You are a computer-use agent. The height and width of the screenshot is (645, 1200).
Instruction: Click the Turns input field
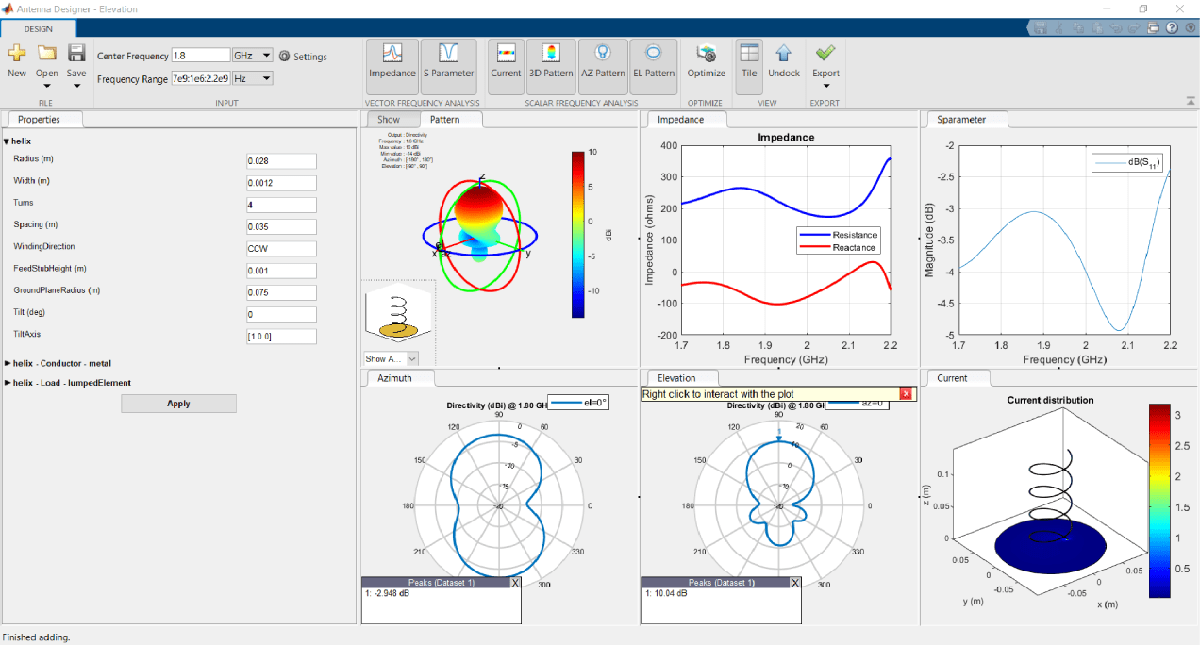pos(281,205)
